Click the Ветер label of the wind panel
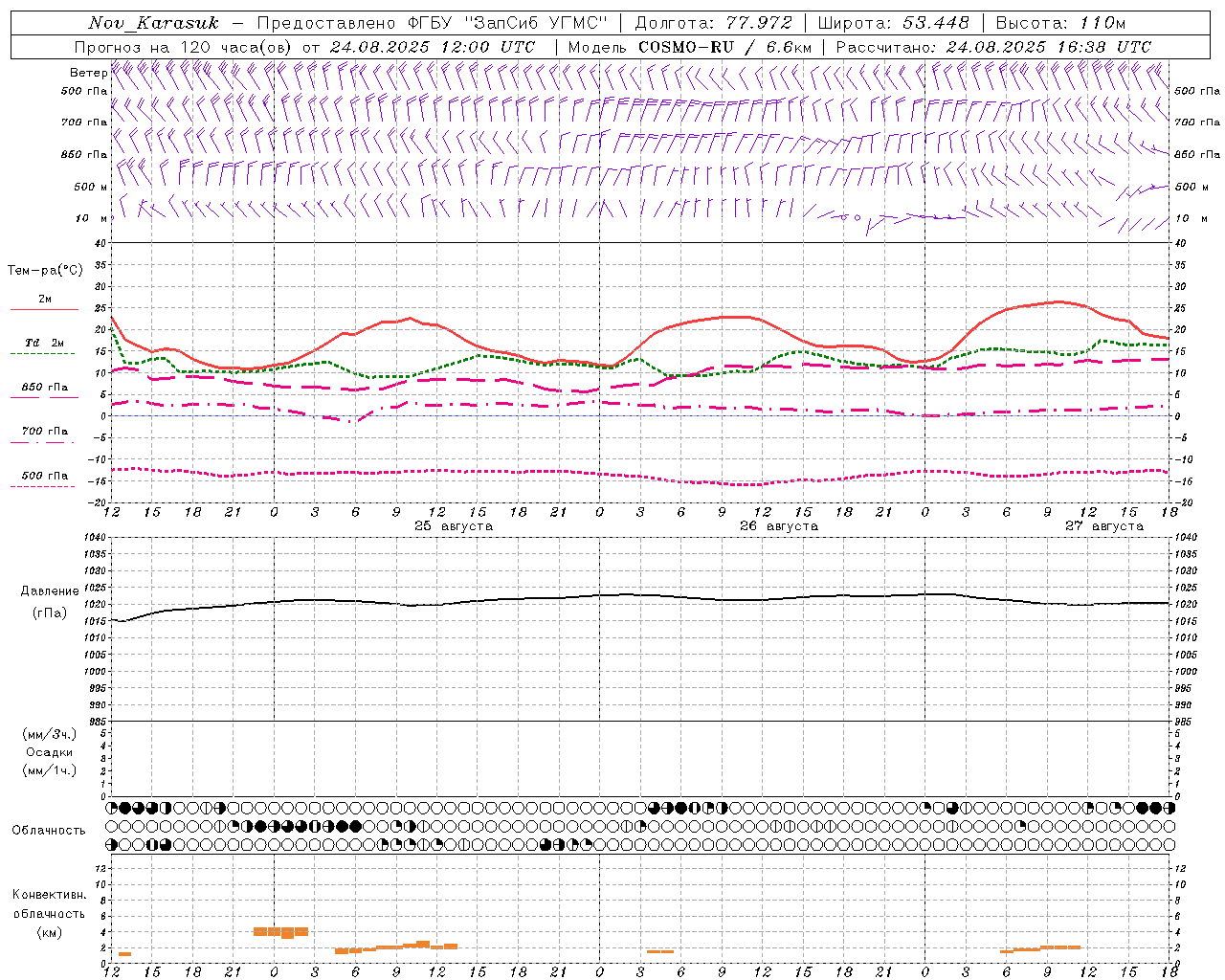 click(88, 73)
